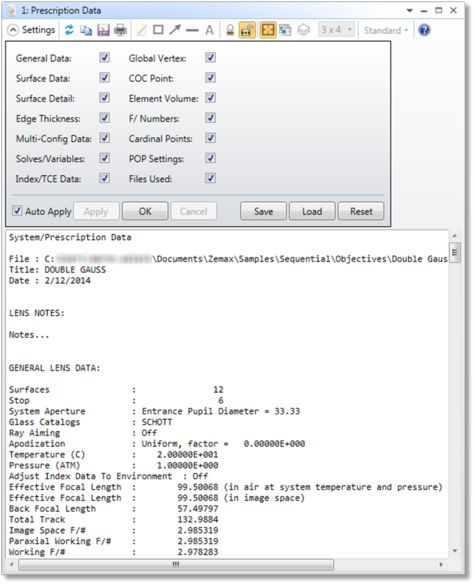Click the greyed layers stack icon
The height and width of the screenshot is (584, 475).
click(x=304, y=30)
